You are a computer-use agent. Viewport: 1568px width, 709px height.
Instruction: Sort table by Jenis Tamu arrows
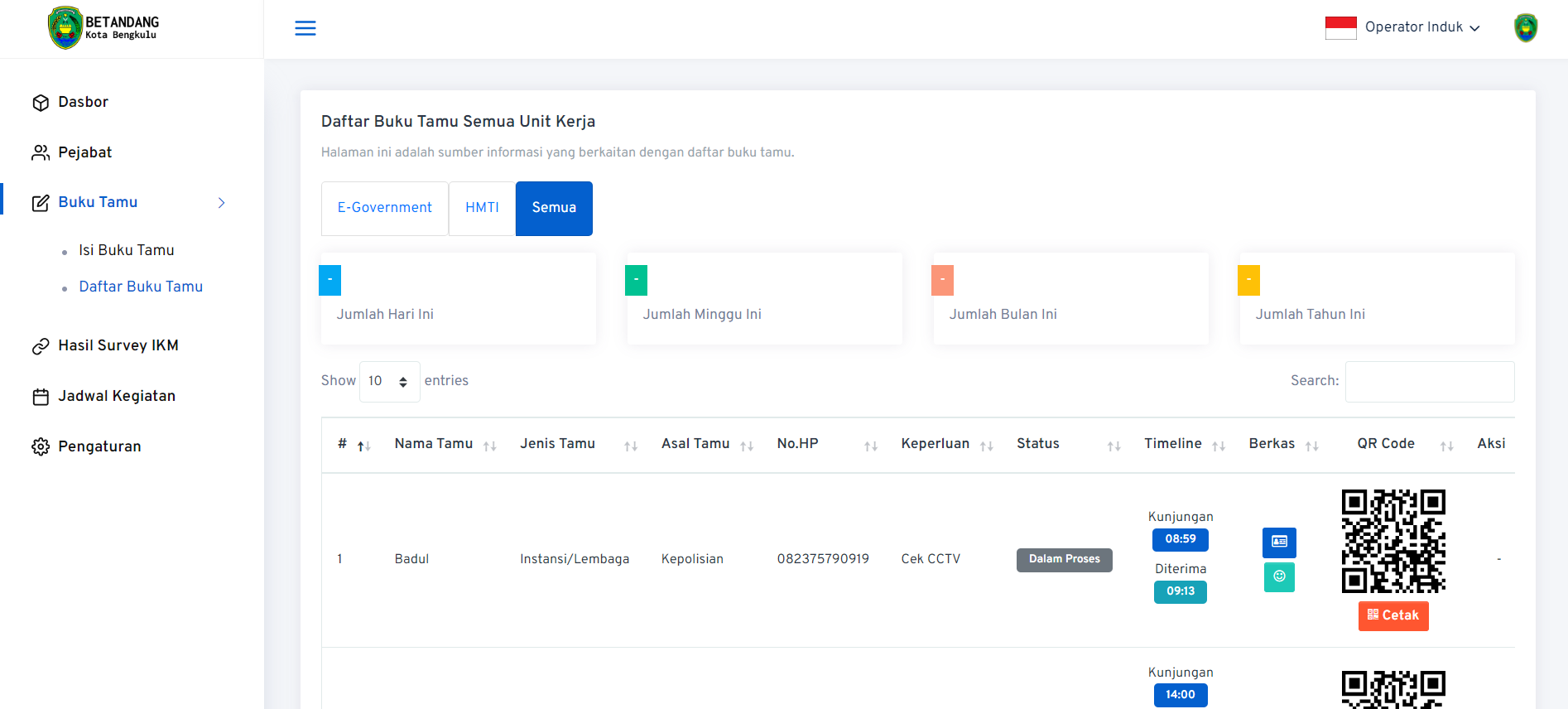coord(631,446)
